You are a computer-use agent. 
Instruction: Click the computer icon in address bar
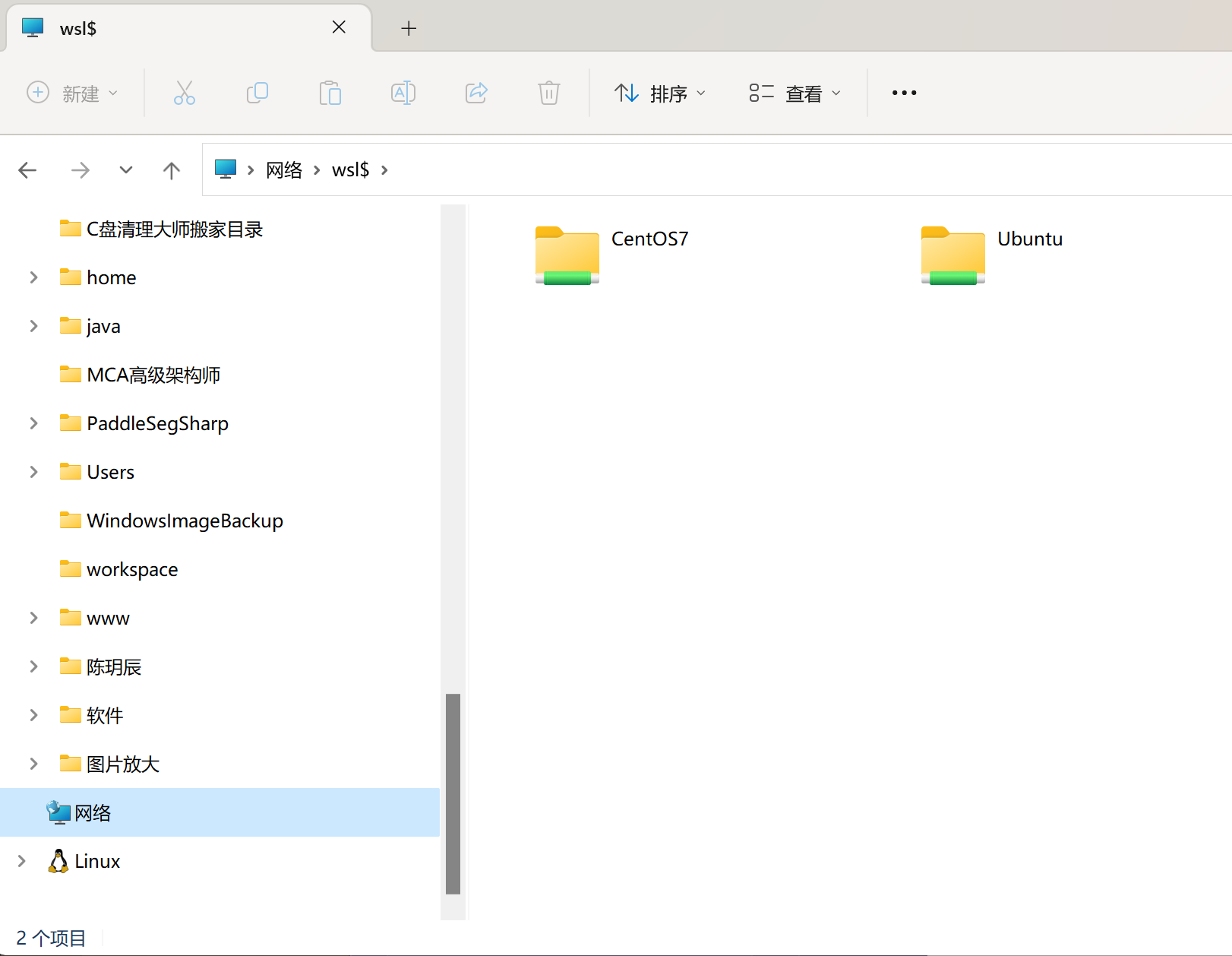pos(226,169)
